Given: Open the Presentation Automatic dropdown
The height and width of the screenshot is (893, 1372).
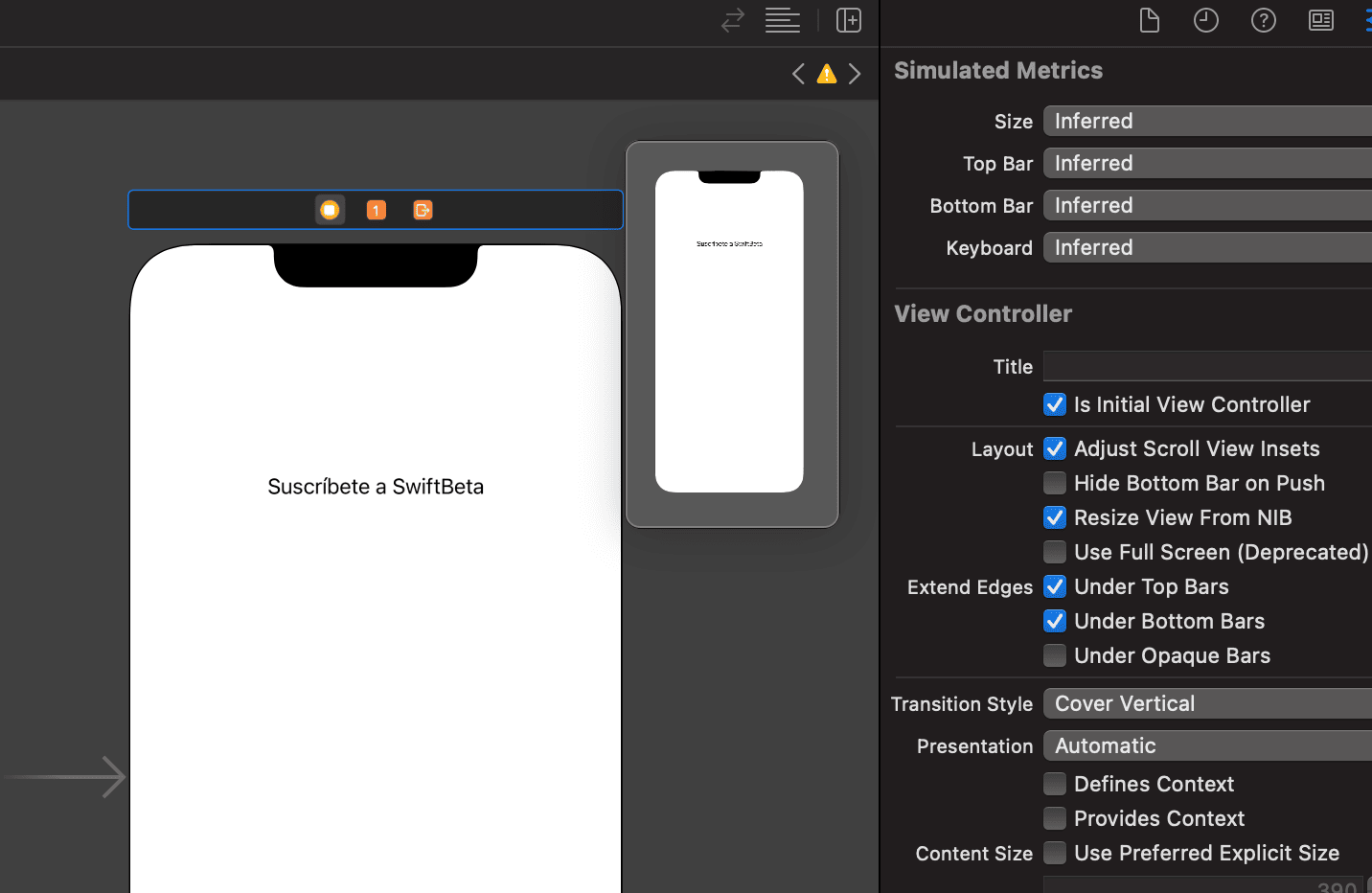Looking at the screenshot, I should (x=1207, y=745).
